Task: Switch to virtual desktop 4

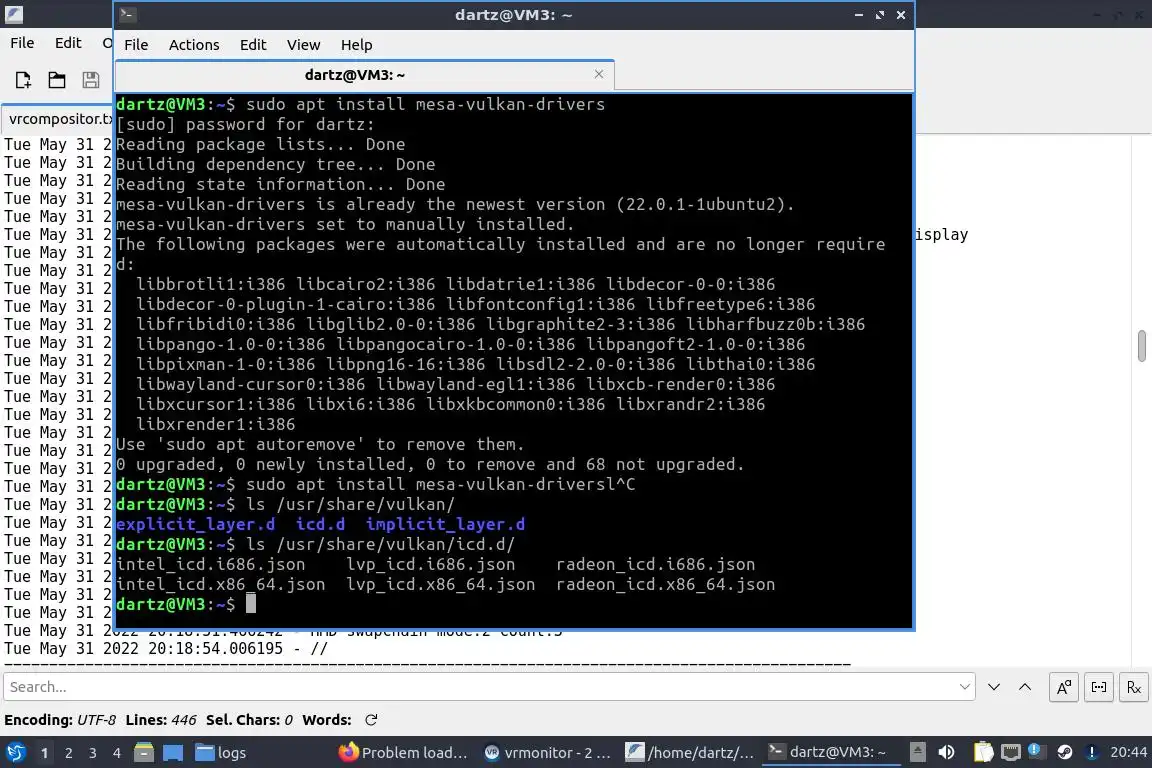Action: [117, 753]
